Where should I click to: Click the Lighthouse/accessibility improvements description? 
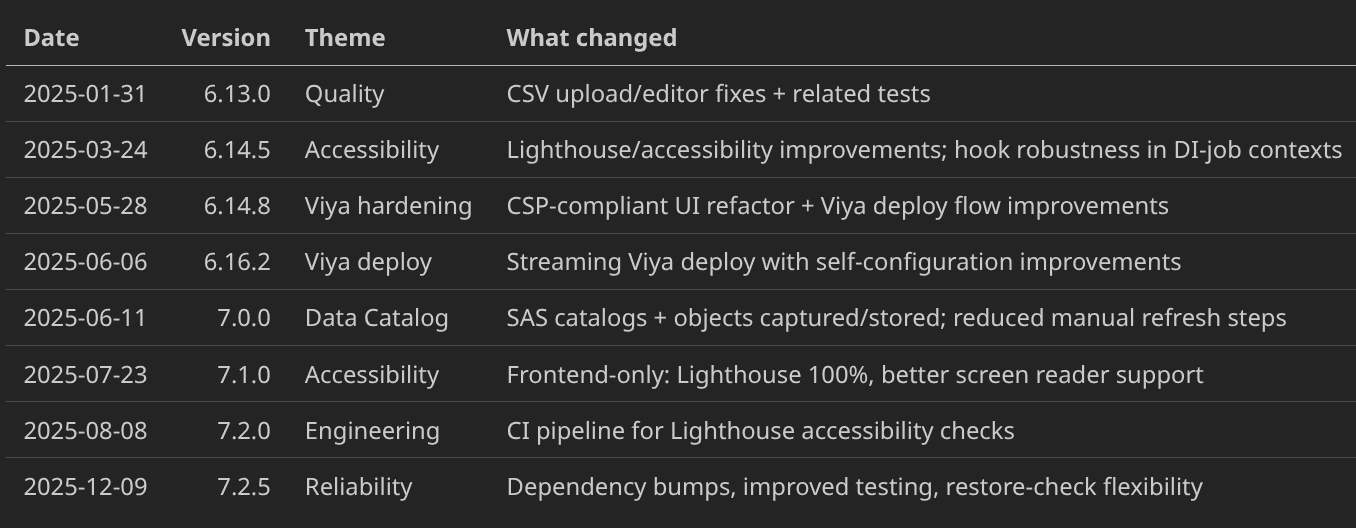923,150
